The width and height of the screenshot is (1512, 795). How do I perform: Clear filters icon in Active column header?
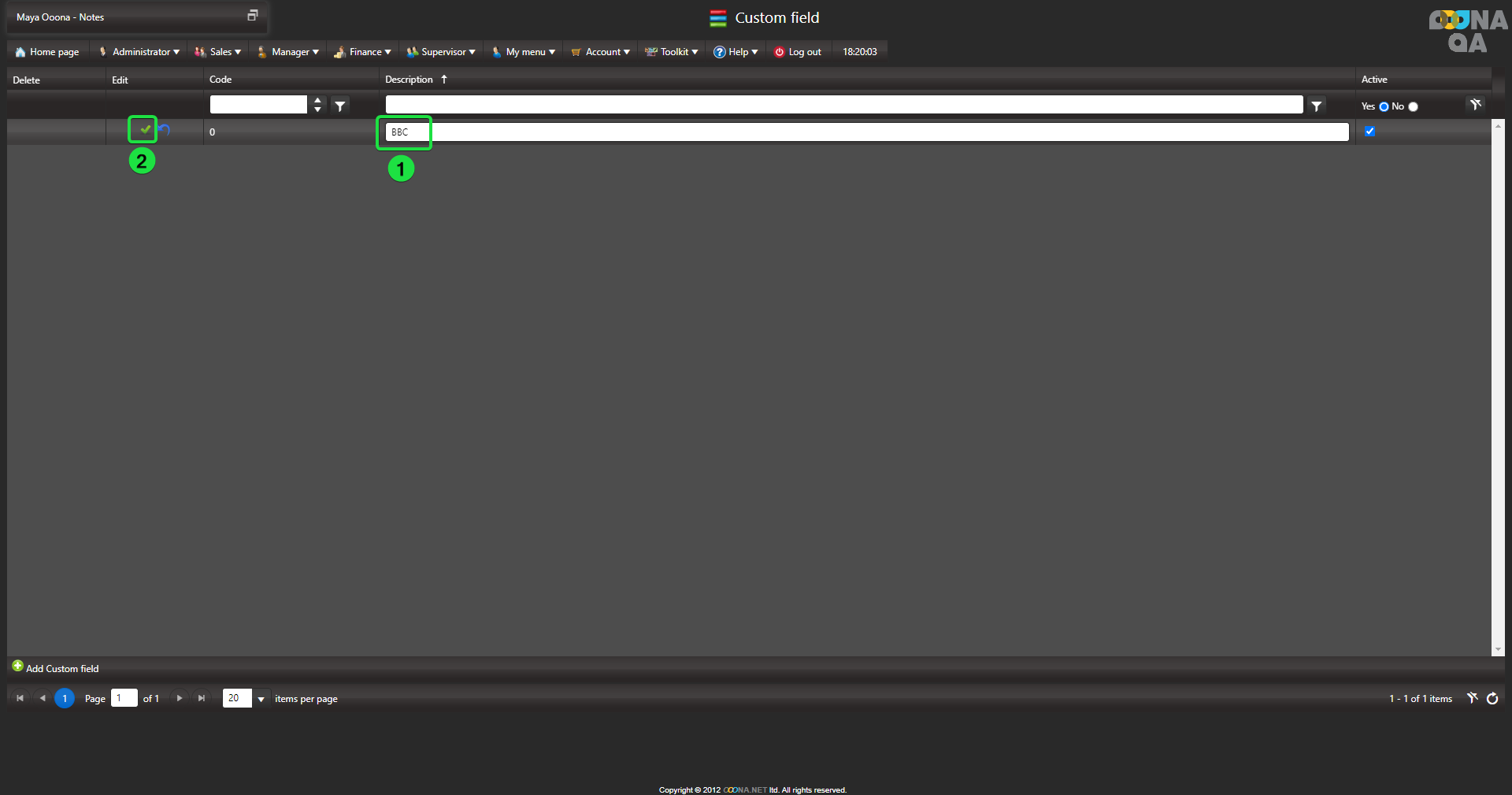point(1475,105)
